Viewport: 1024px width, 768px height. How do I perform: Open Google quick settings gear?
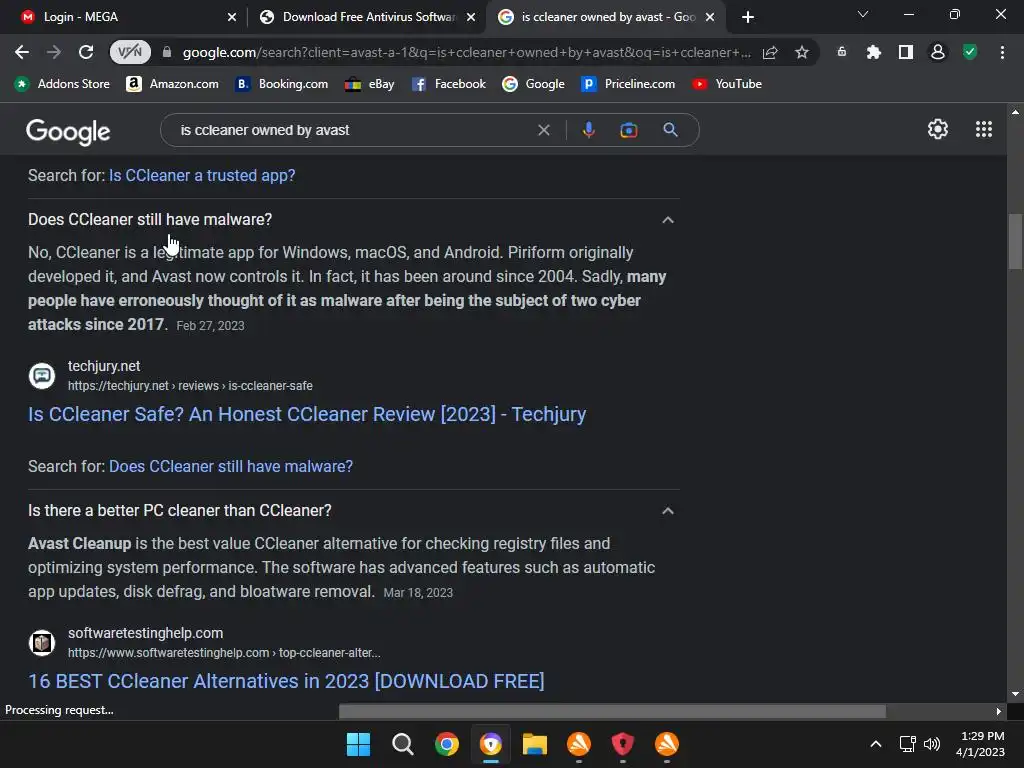[938, 129]
